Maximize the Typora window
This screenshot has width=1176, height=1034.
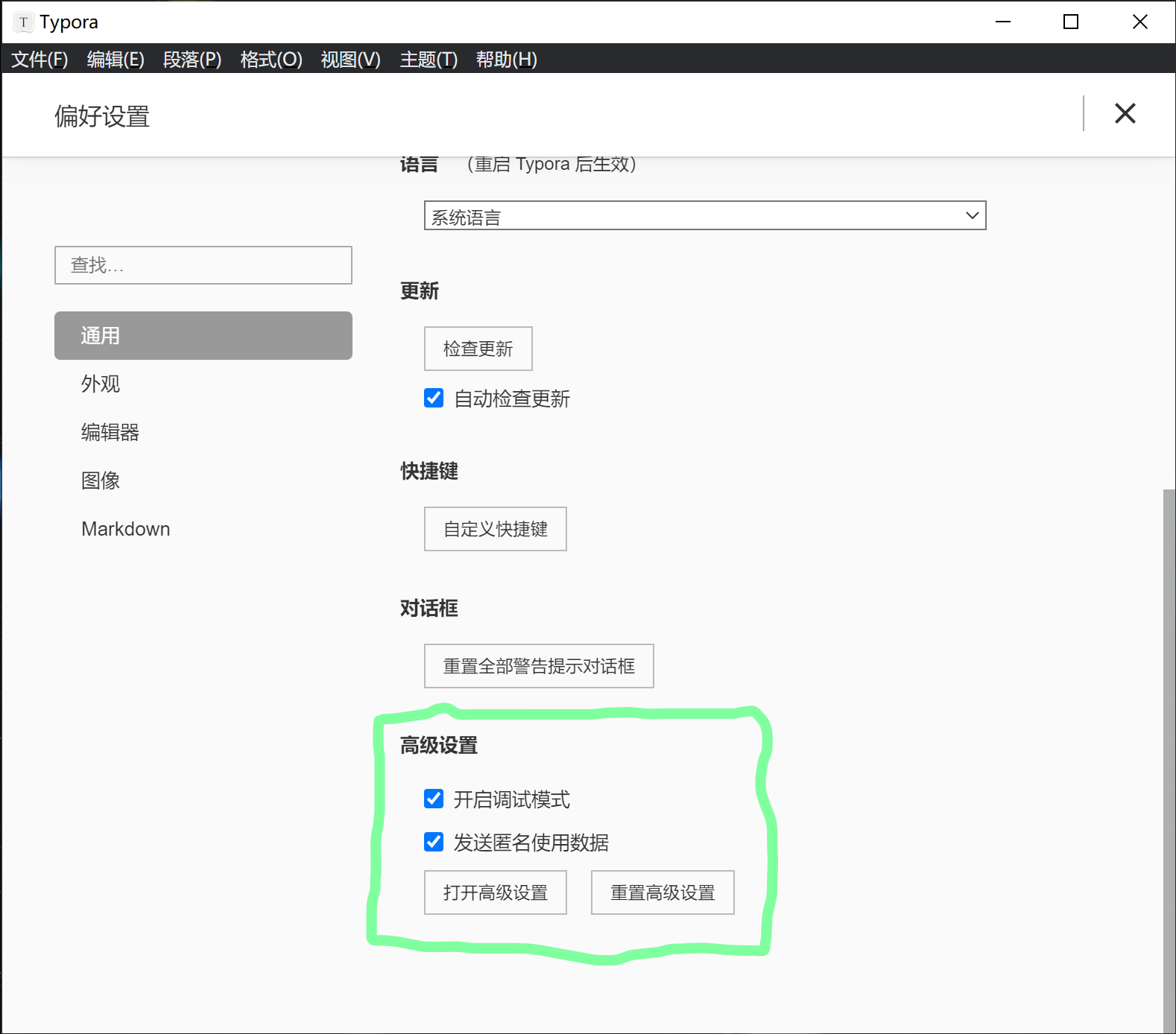[x=1071, y=22]
